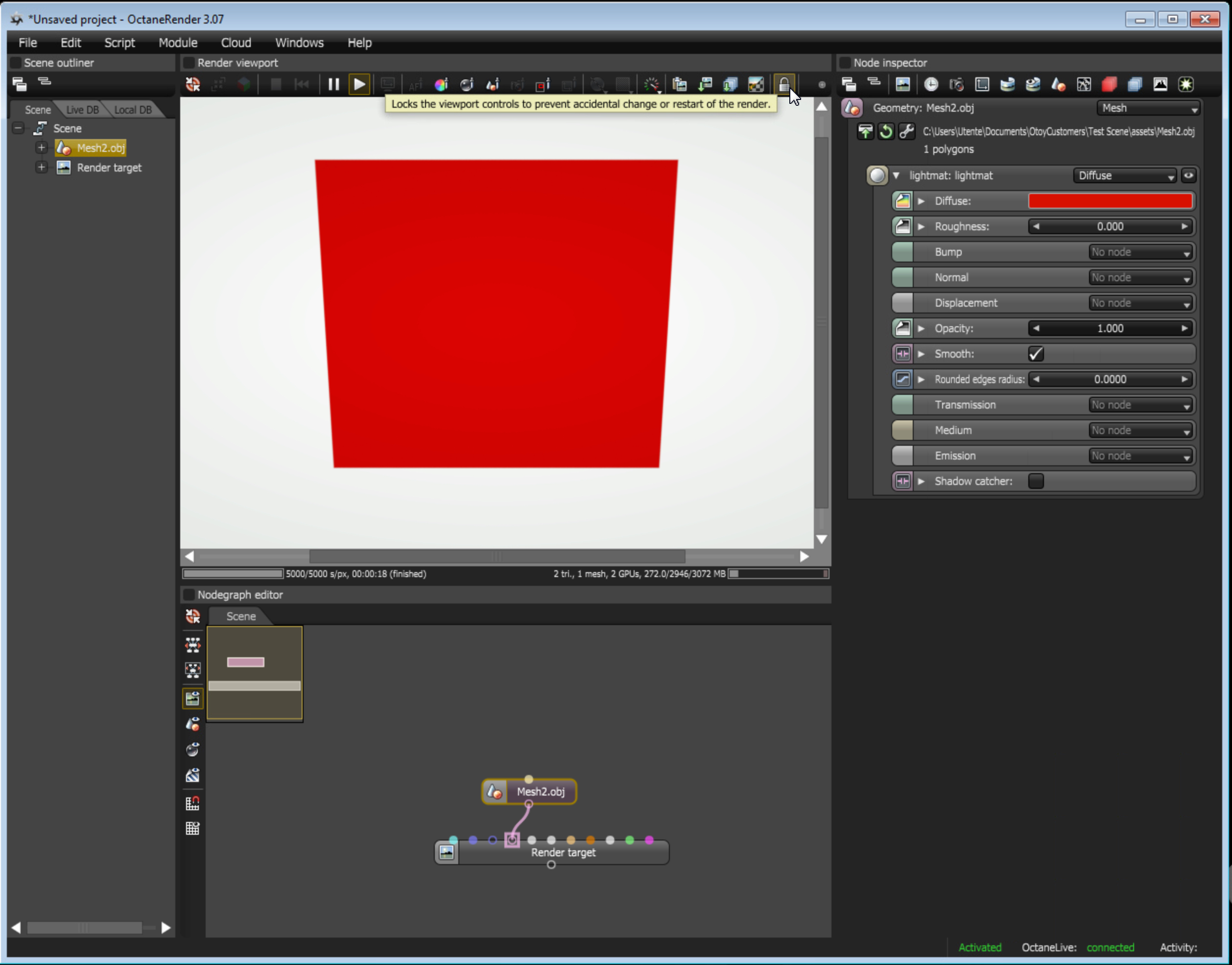Open the Script menu
The image size is (1232, 965).
(119, 43)
